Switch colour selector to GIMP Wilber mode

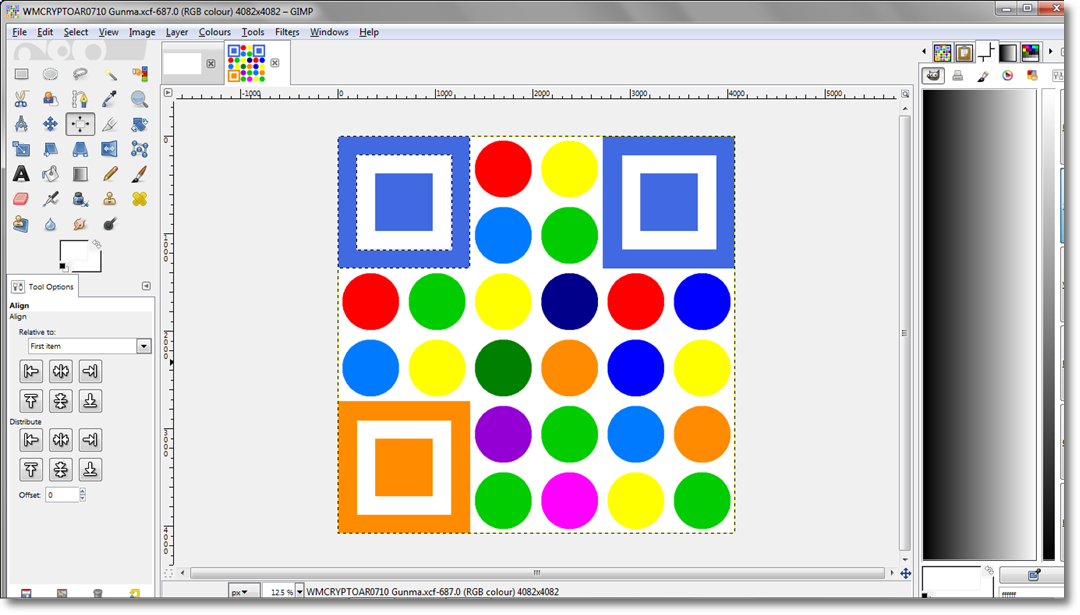pyautogui.click(x=933, y=76)
